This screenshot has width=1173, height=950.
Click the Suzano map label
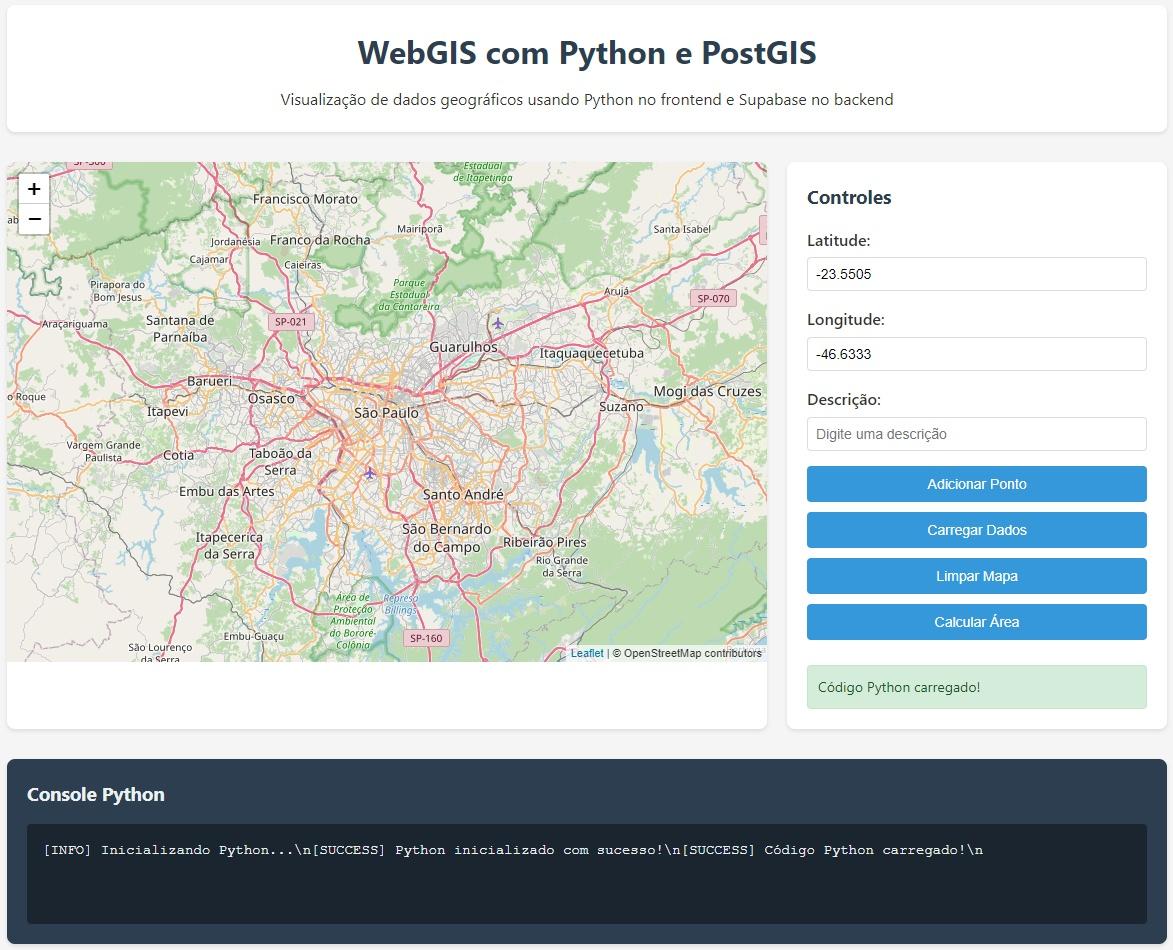pos(621,406)
